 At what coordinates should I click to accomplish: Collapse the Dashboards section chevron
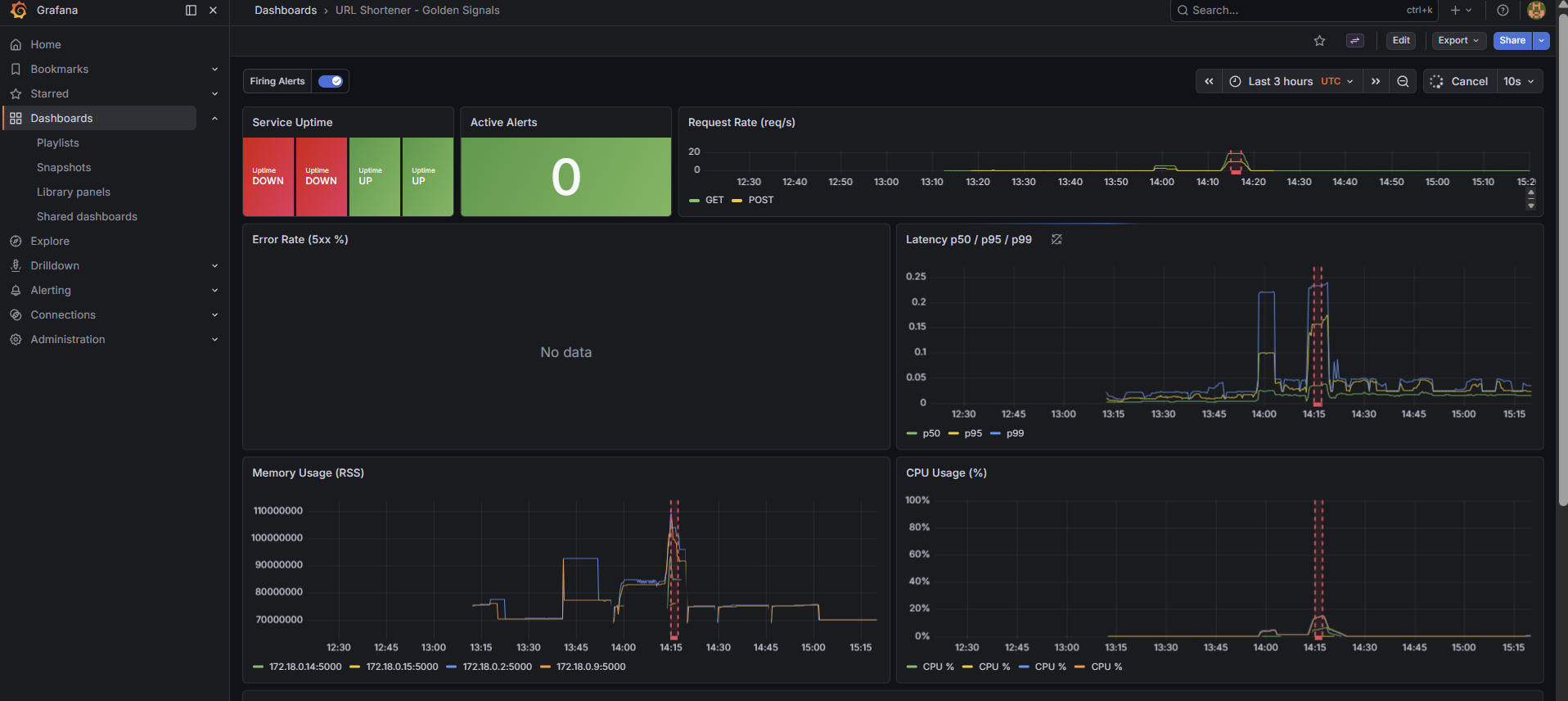[214, 118]
